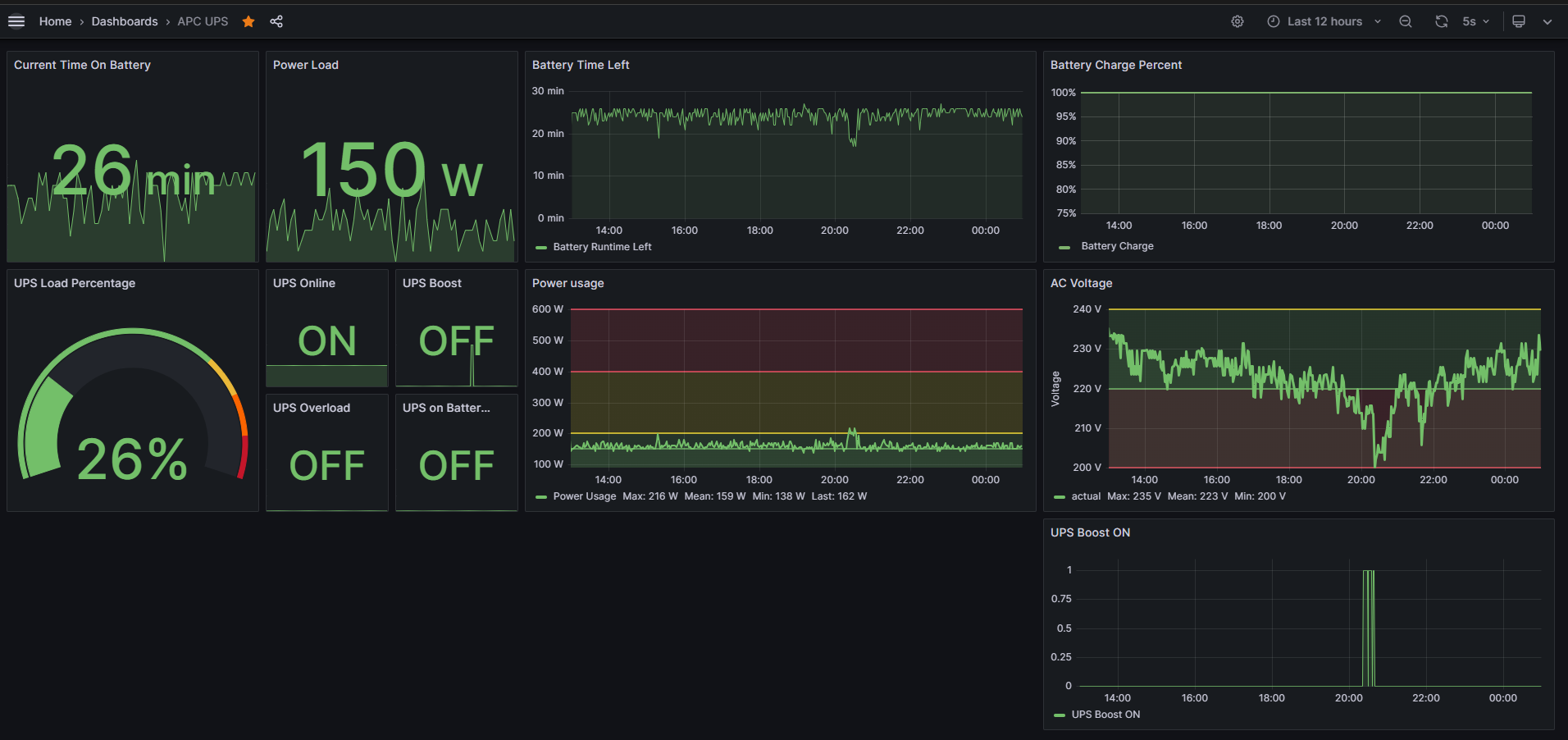The width and height of the screenshot is (1568, 740).
Task: Collapse the top toolbar chevron
Action: (x=1547, y=21)
